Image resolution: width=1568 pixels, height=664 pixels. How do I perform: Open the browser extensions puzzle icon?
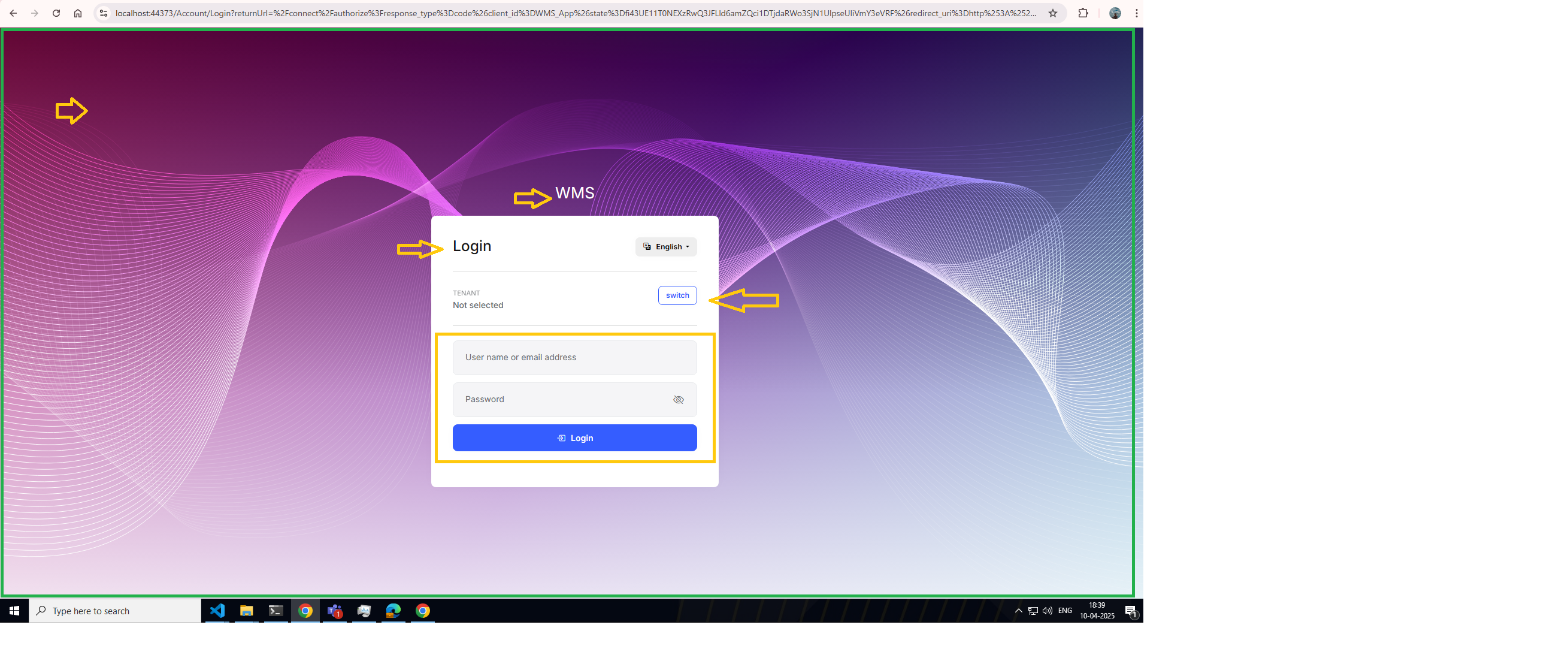point(1083,13)
